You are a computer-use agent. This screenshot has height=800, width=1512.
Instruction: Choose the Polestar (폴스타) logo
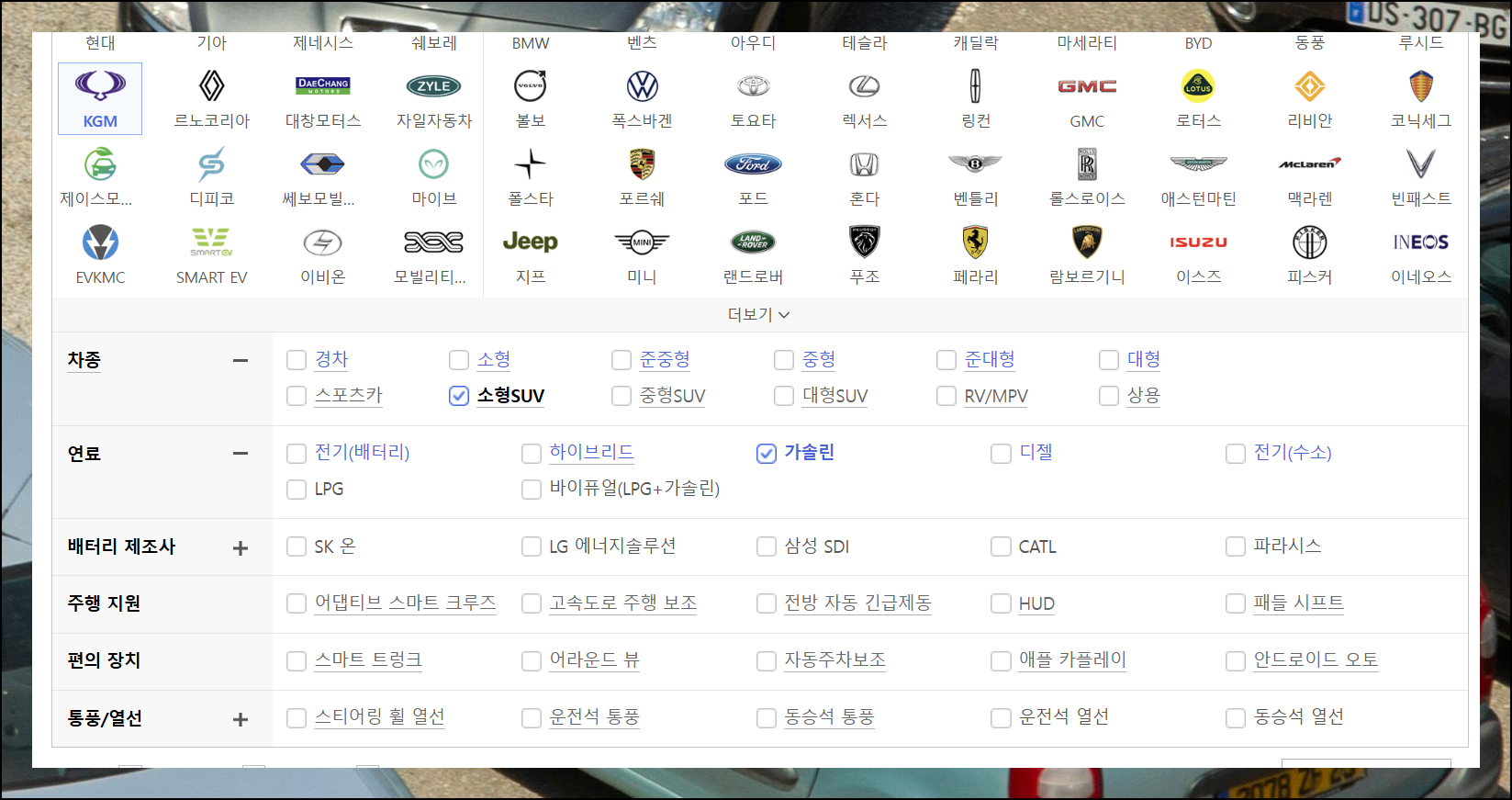[x=531, y=164]
